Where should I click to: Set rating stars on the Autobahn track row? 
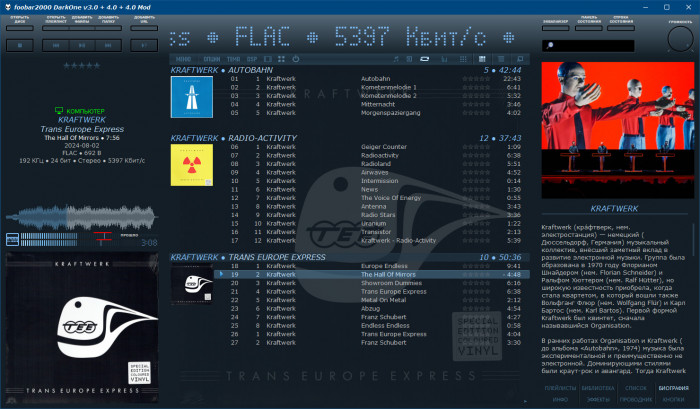coord(476,79)
